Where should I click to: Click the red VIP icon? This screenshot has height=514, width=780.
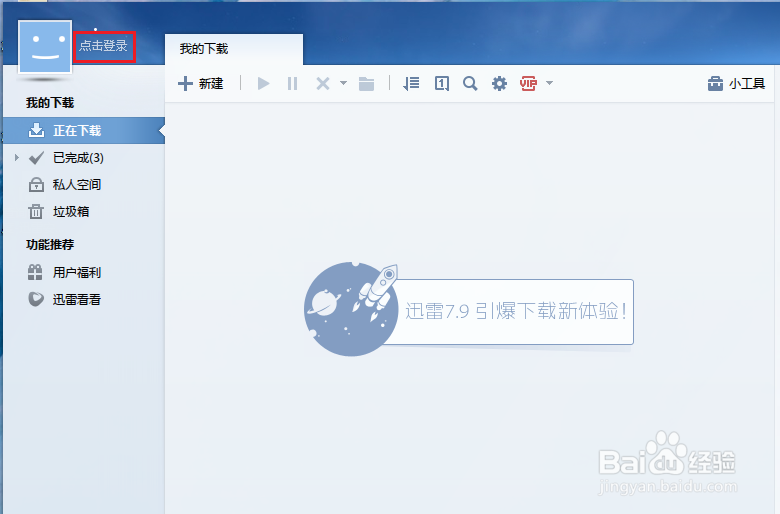pyautogui.click(x=528, y=84)
